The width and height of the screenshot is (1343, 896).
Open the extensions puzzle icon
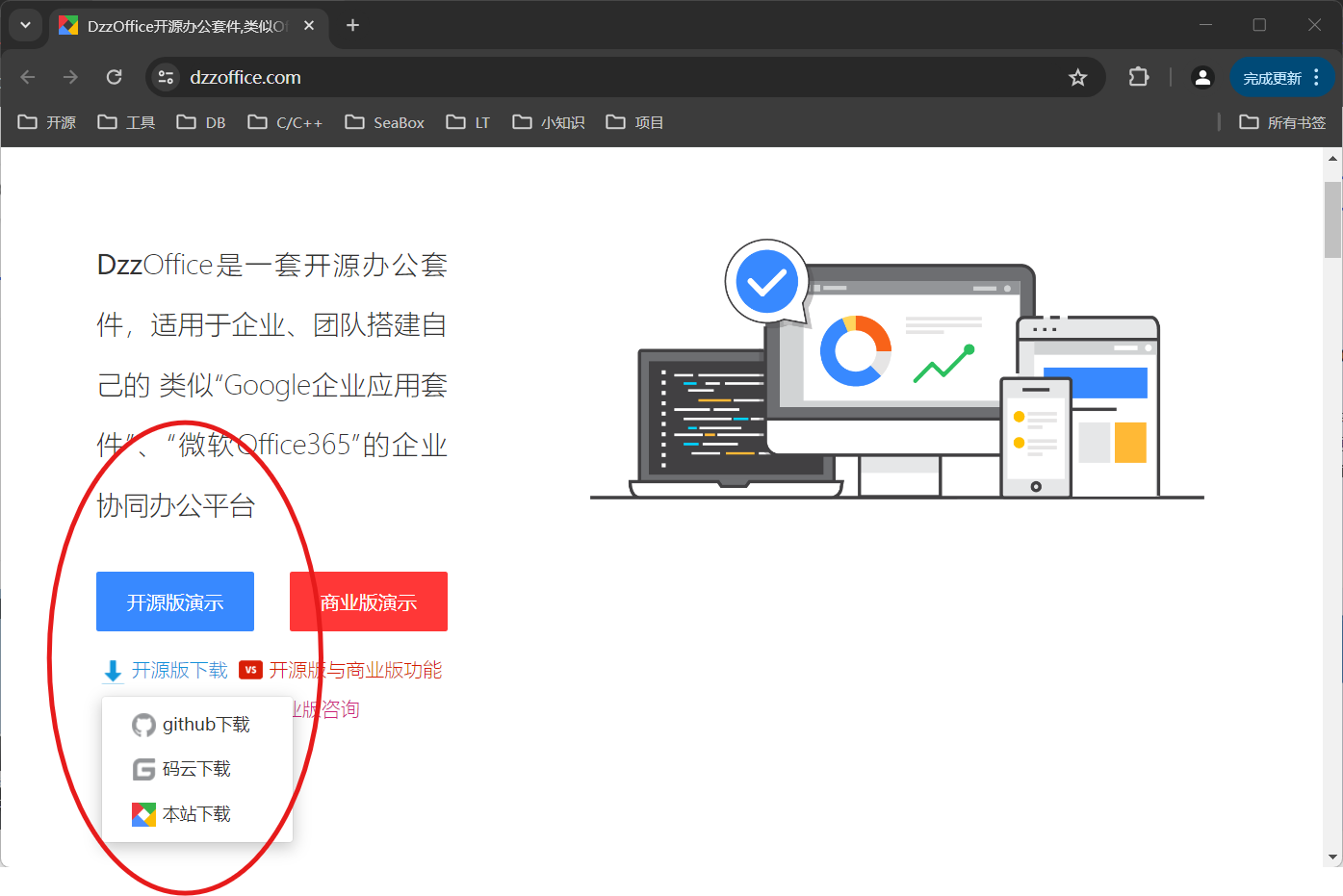[x=1139, y=77]
